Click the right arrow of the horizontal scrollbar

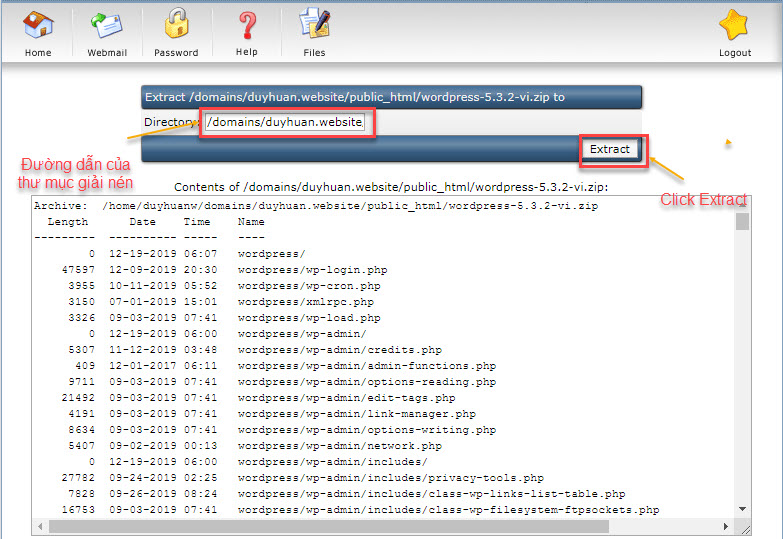pos(727,526)
